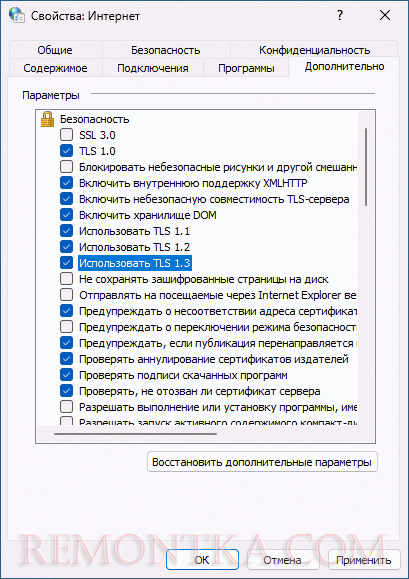Switch to the Безопасность tab

(x=166, y=49)
